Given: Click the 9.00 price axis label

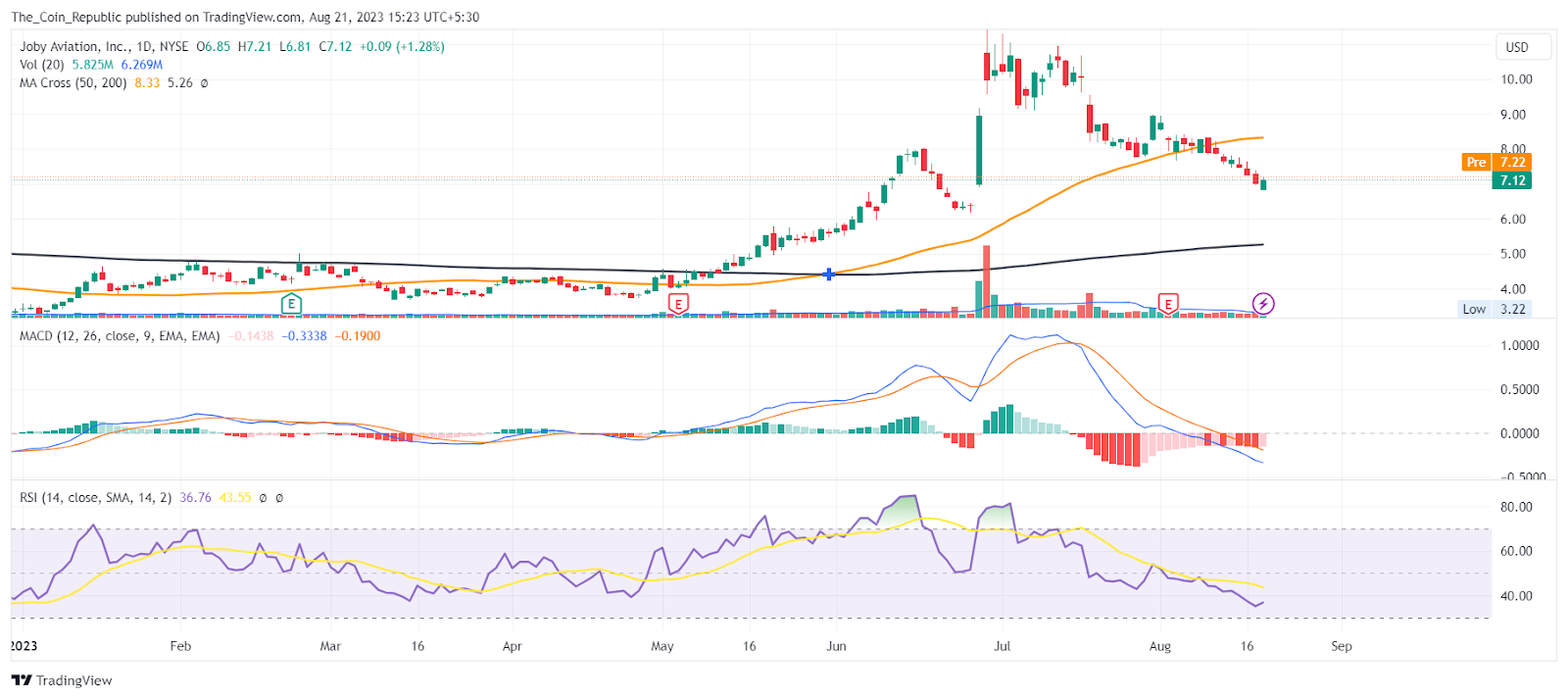Looking at the screenshot, I should coord(1513,115).
